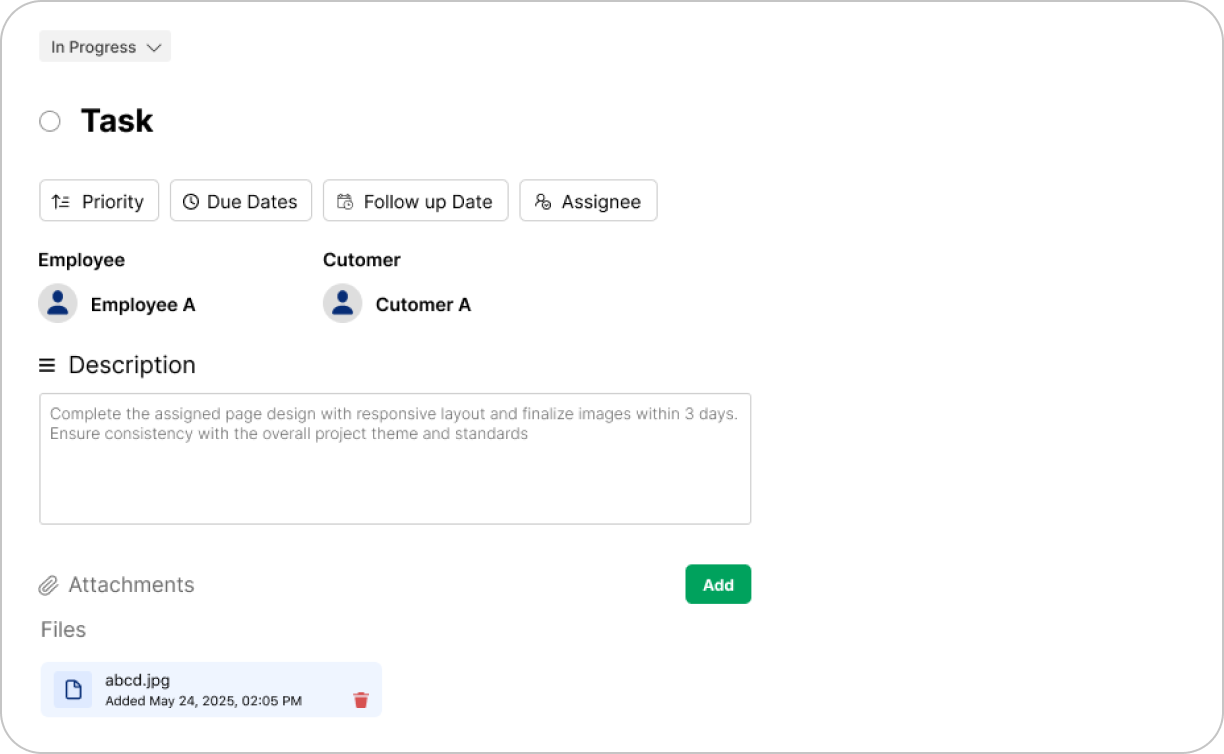Click Cutomer A avatar icon
This screenshot has height=754, width=1224.
tap(342, 303)
